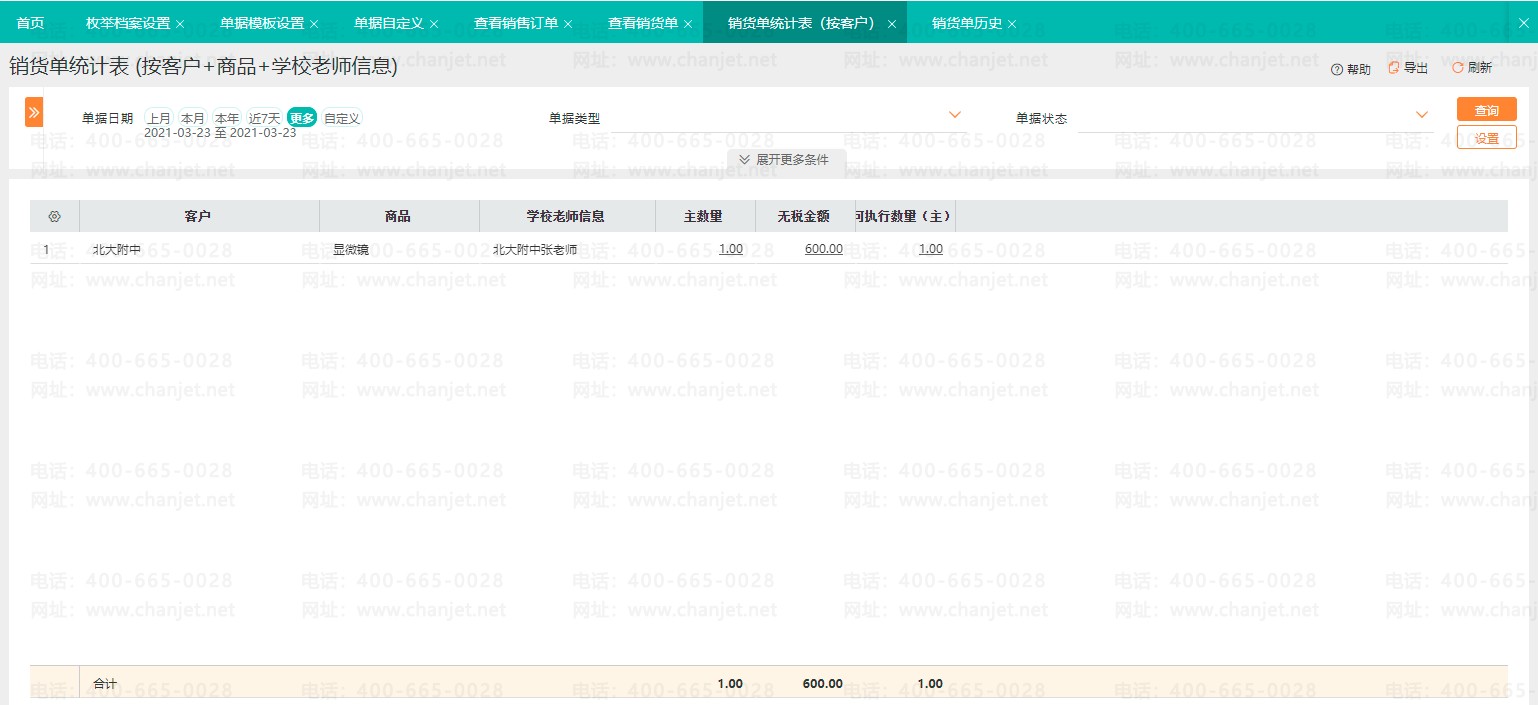Open the 单据状态 dropdown arrow
Viewport: 1538px width, 705px height.
1422,115
